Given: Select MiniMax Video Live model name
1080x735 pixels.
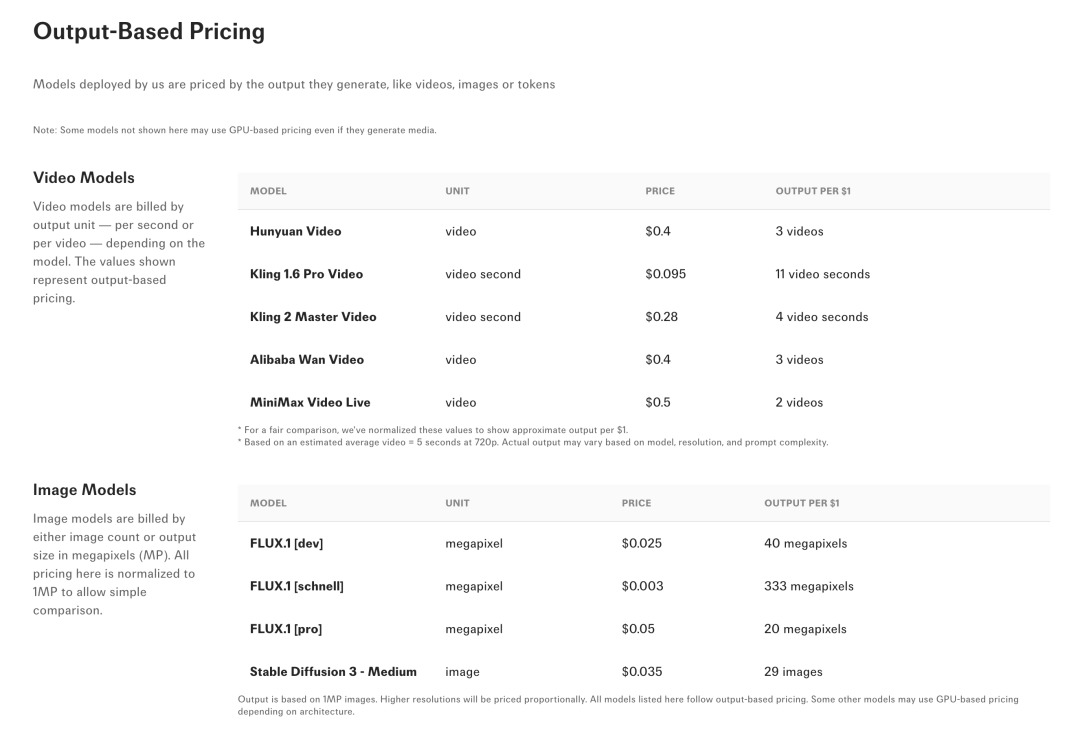Looking at the screenshot, I should pyautogui.click(x=310, y=402).
